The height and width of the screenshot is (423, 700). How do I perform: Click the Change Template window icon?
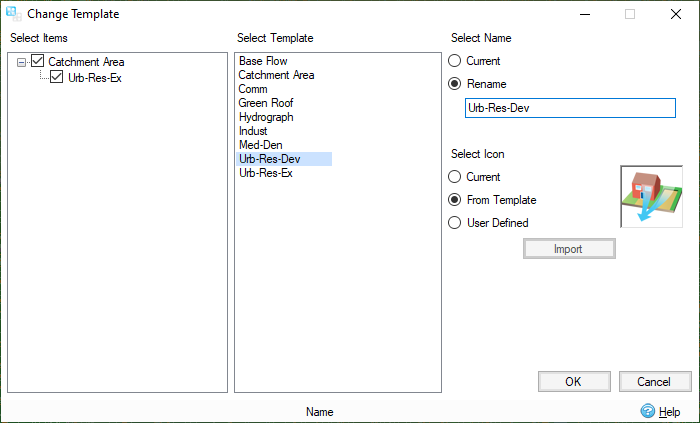[x=14, y=14]
